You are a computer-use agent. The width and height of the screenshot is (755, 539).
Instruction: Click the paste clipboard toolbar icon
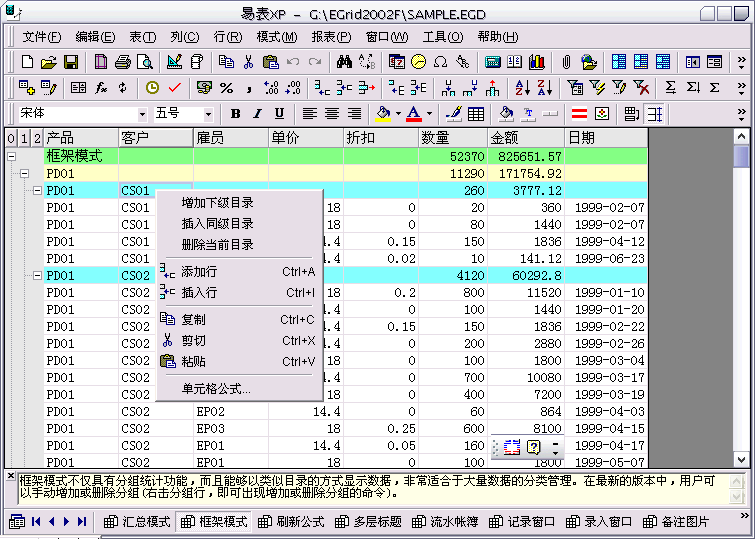pyautogui.click(x=271, y=62)
